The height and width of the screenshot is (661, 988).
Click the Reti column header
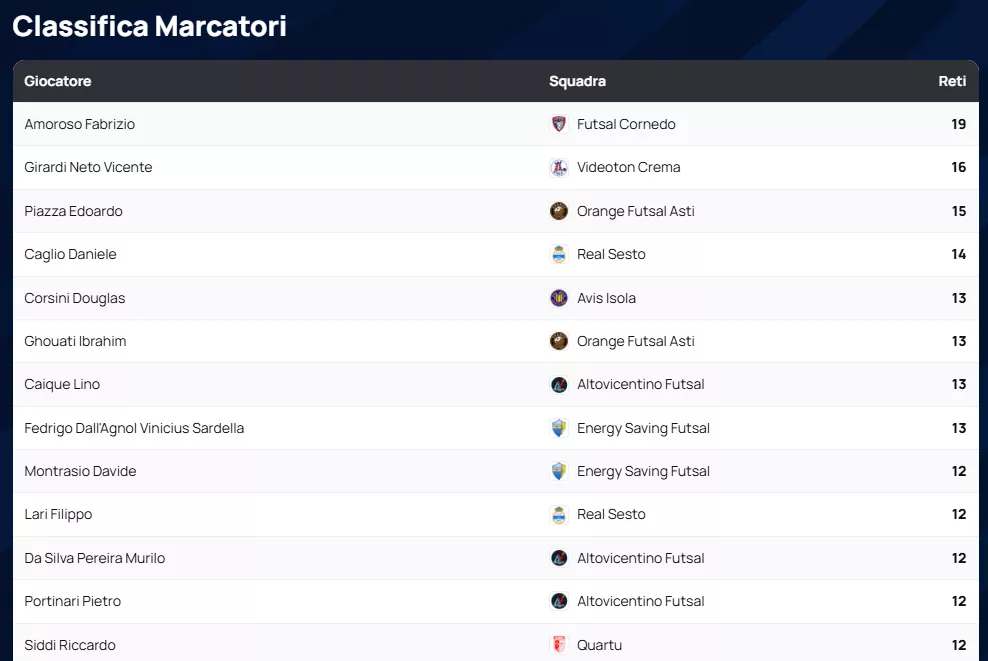pos(952,81)
